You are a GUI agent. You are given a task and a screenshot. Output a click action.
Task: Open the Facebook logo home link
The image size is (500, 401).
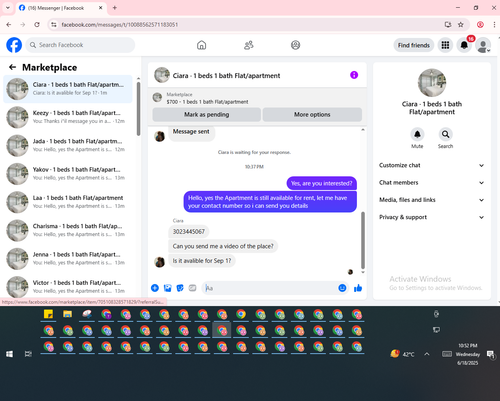coord(14,45)
